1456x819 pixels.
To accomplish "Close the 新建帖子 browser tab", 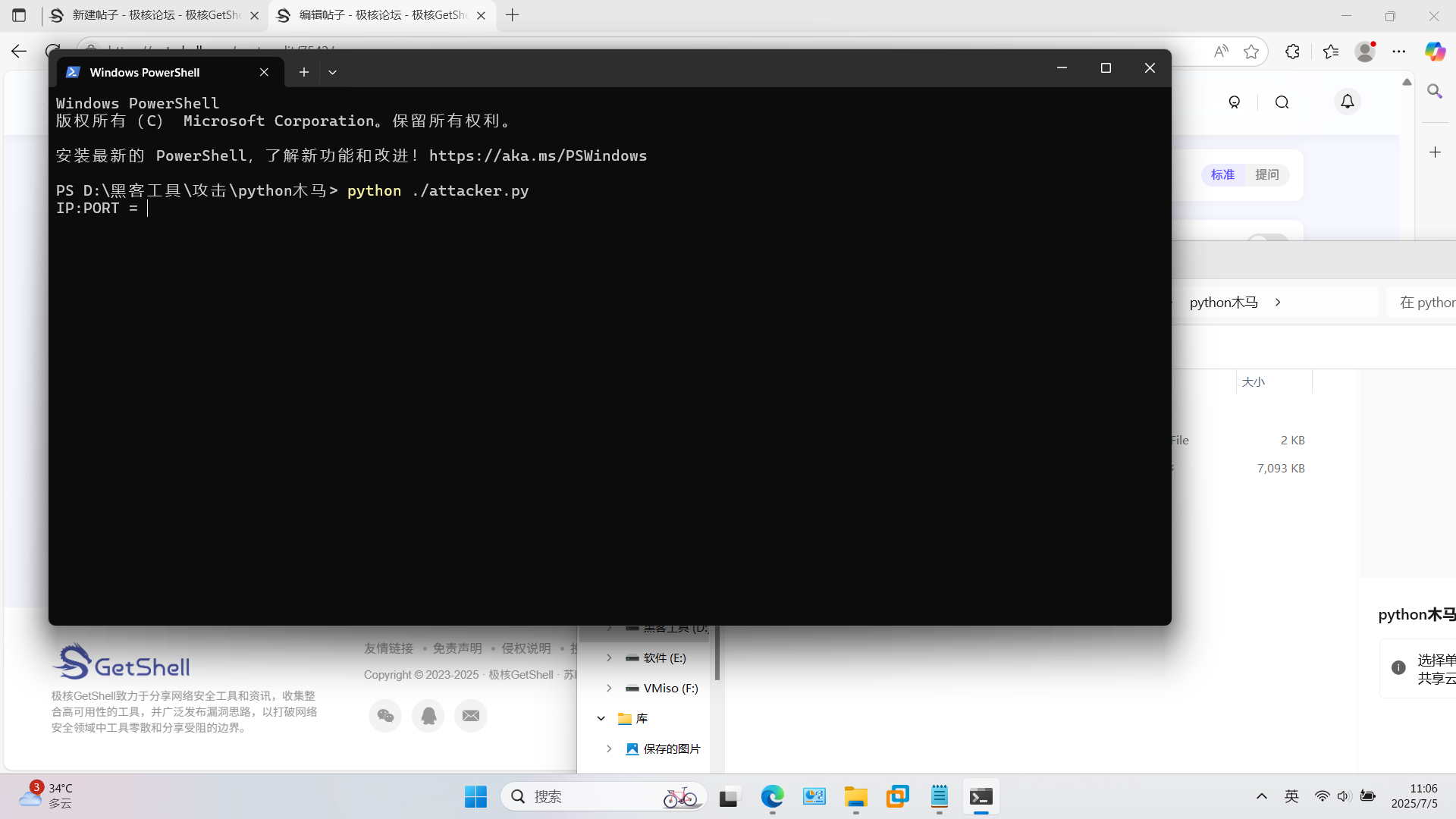I will tap(254, 15).
